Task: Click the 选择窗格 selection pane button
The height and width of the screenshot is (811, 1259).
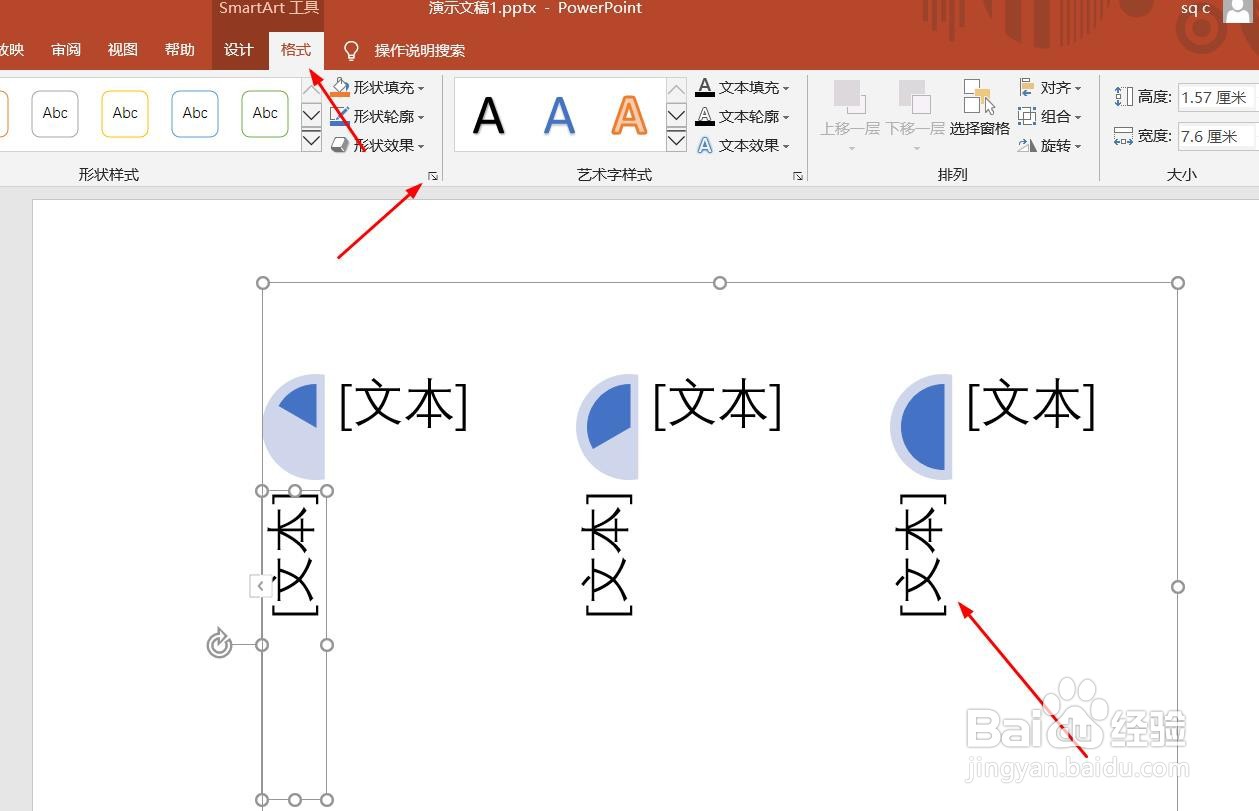Action: [x=979, y=108]
